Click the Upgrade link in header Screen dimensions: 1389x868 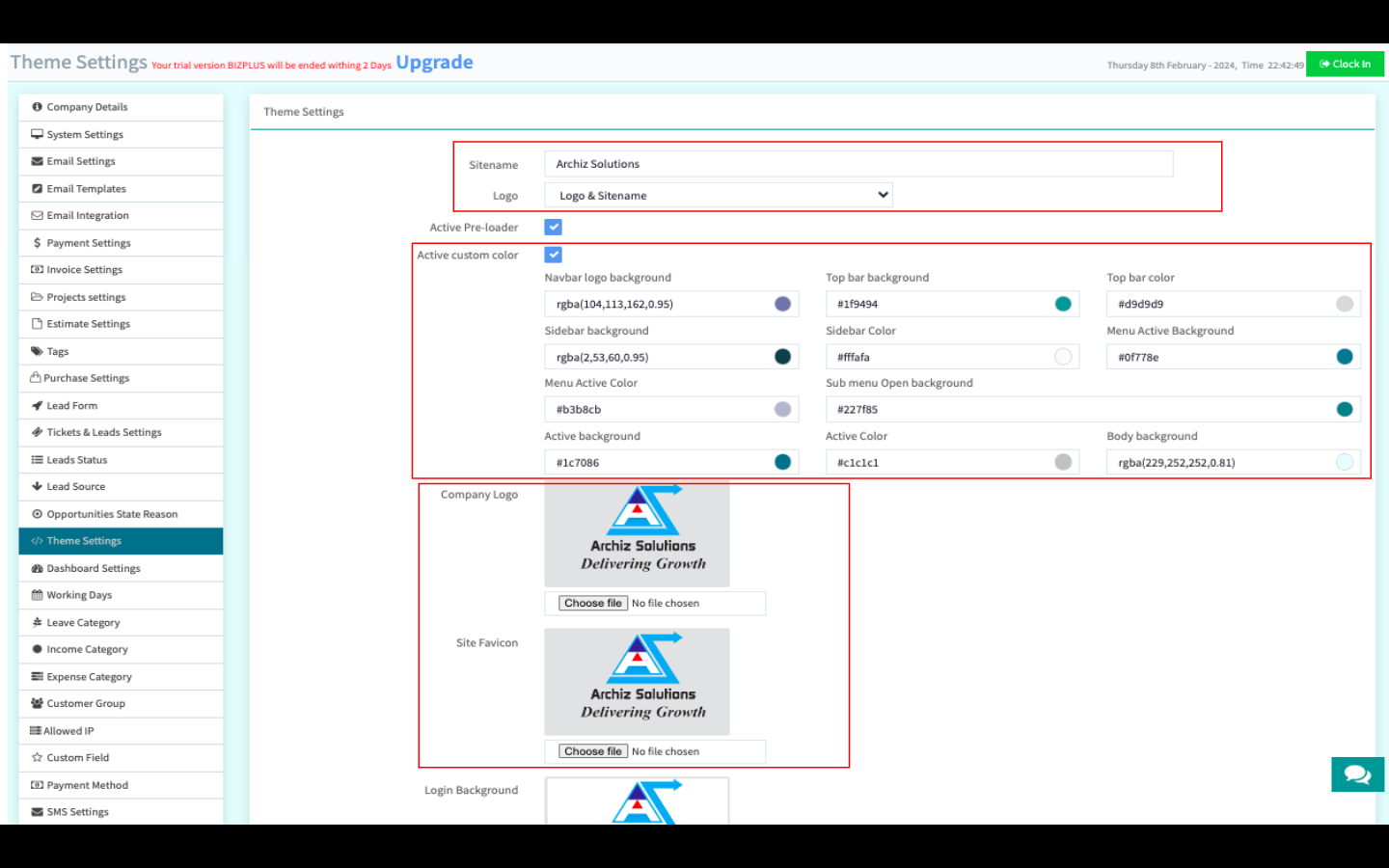[434, 63]
